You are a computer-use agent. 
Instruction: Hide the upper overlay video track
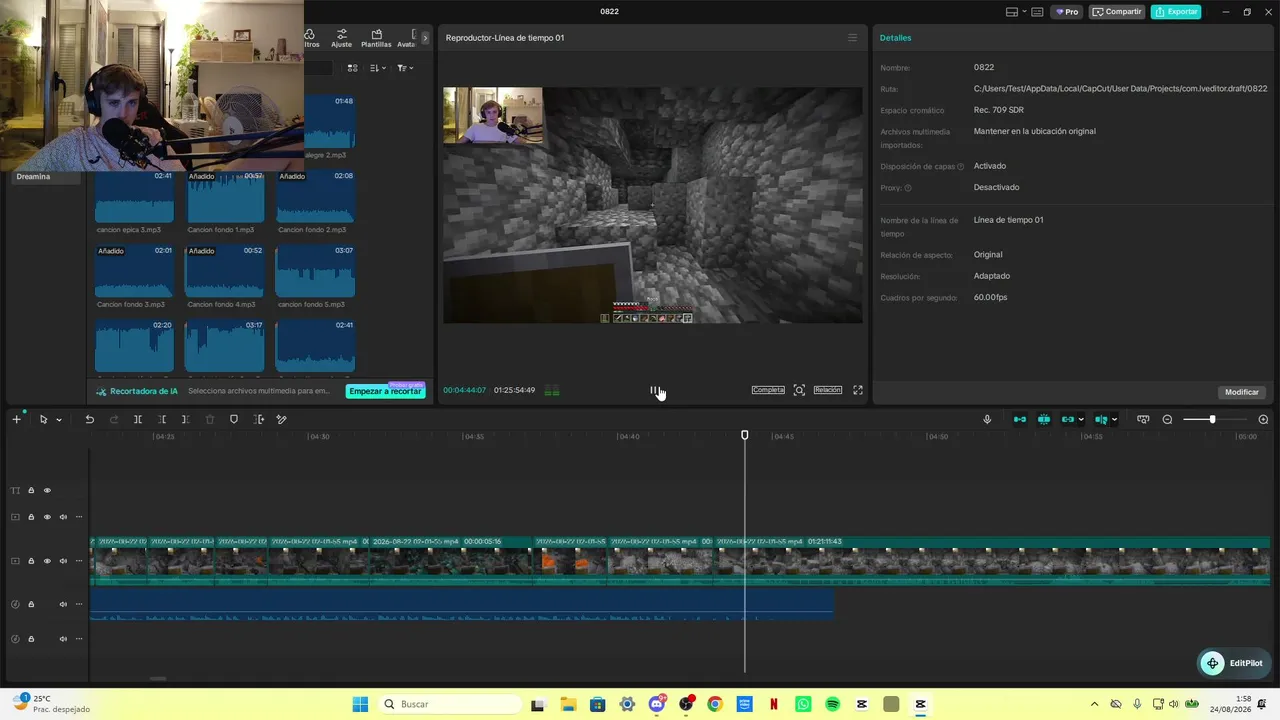(x=47, y=517)
